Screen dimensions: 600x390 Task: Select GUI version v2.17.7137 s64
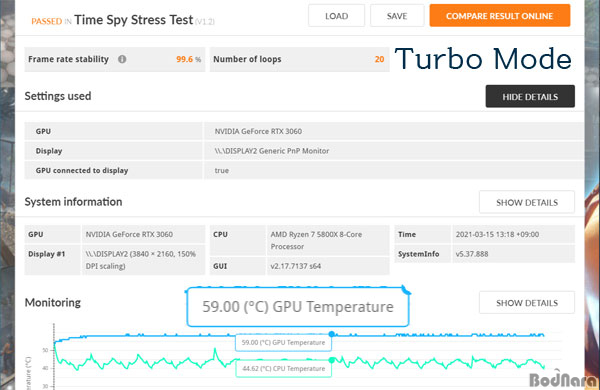coord(295,266)
